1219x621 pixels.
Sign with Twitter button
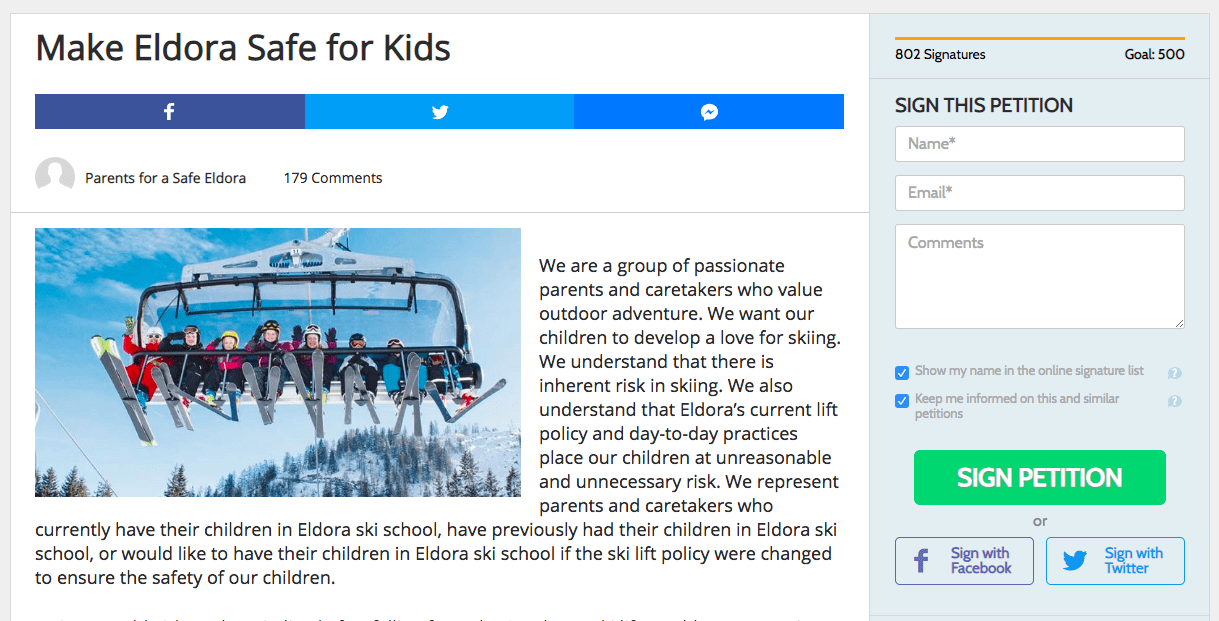1115,561
